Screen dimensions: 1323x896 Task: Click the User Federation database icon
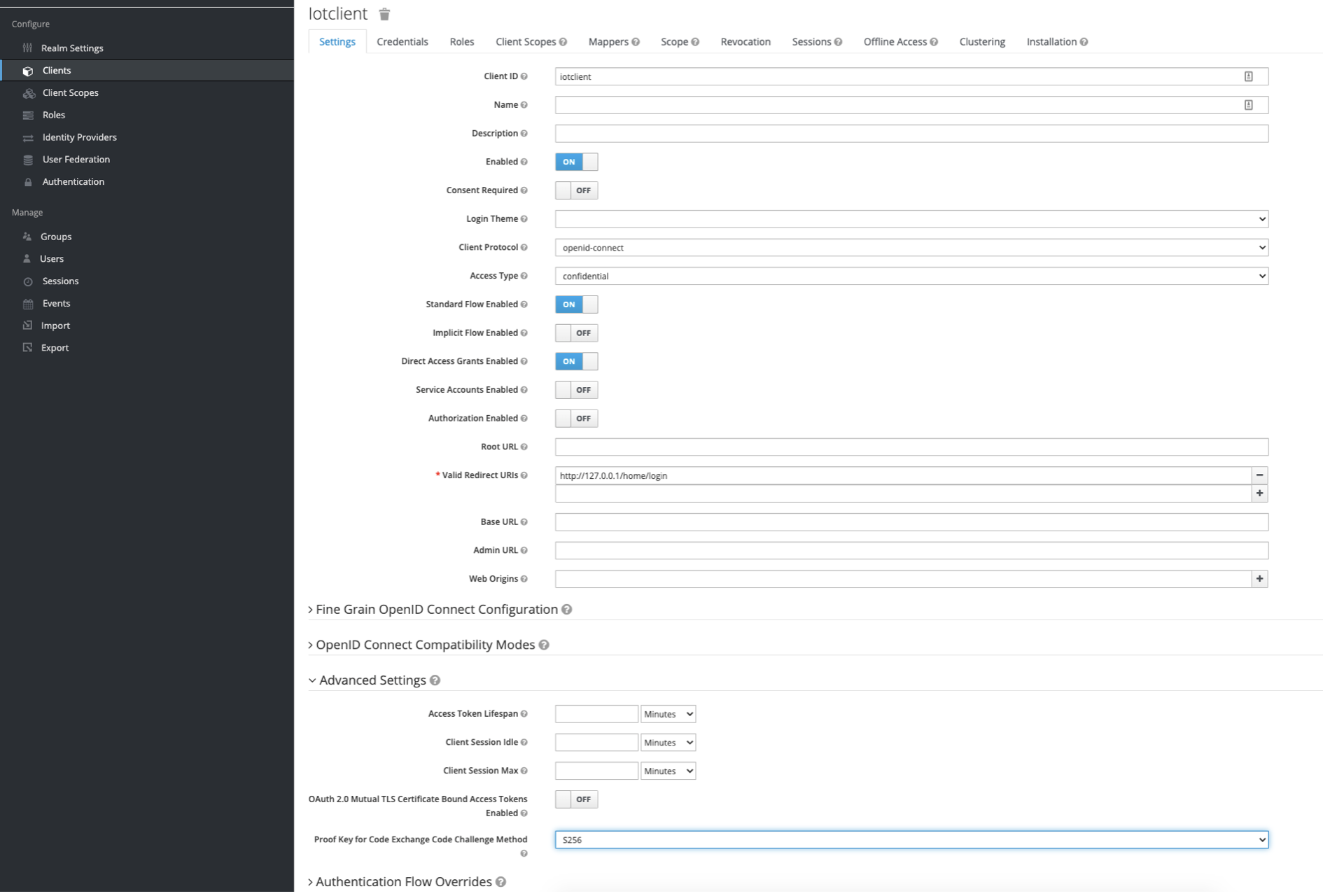pyautogui.click(x=28, y=160)
